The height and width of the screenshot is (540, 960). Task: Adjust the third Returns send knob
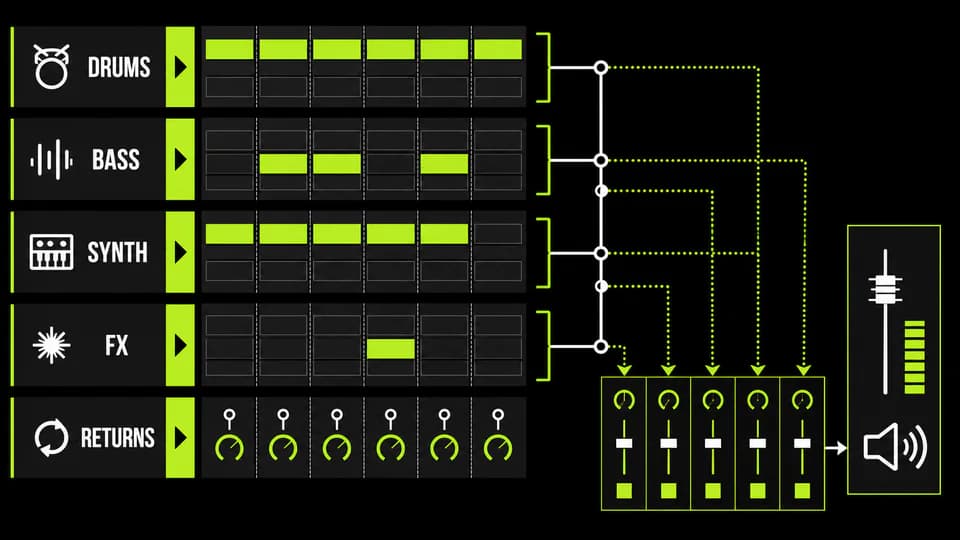click(337, 448)
